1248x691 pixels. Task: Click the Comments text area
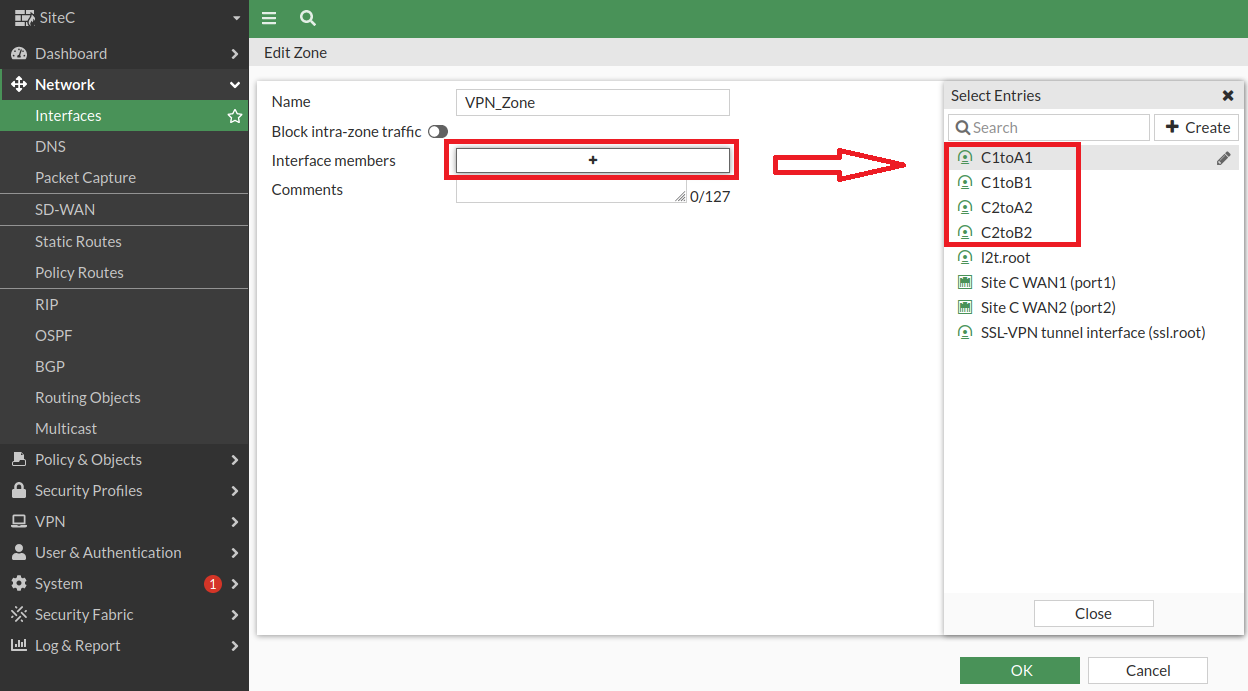(571, 191)
